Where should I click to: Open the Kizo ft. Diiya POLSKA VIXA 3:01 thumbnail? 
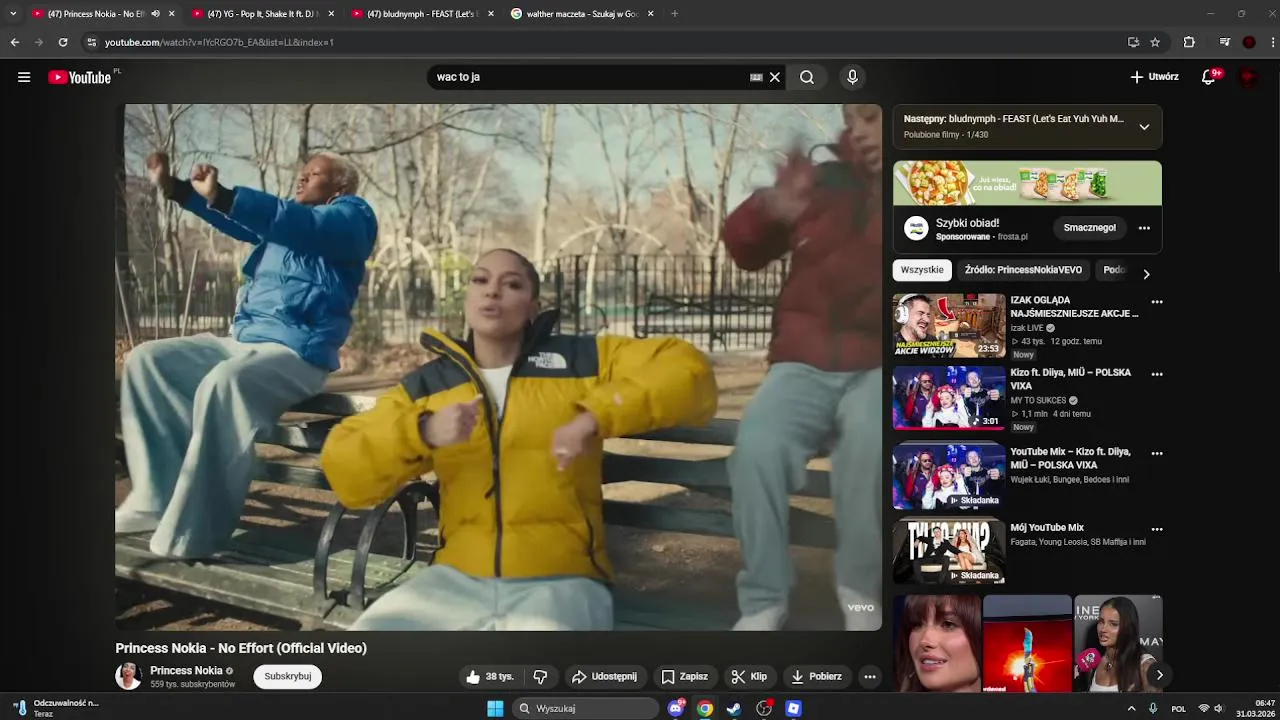pyautogui.click(x=949, y=397)
